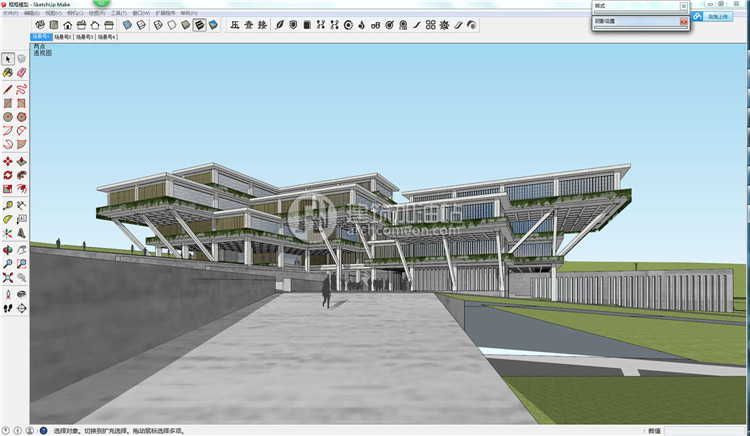Pick the Offset tool
The width and height of the screenshot is (750, 436).
pos(22,189)
